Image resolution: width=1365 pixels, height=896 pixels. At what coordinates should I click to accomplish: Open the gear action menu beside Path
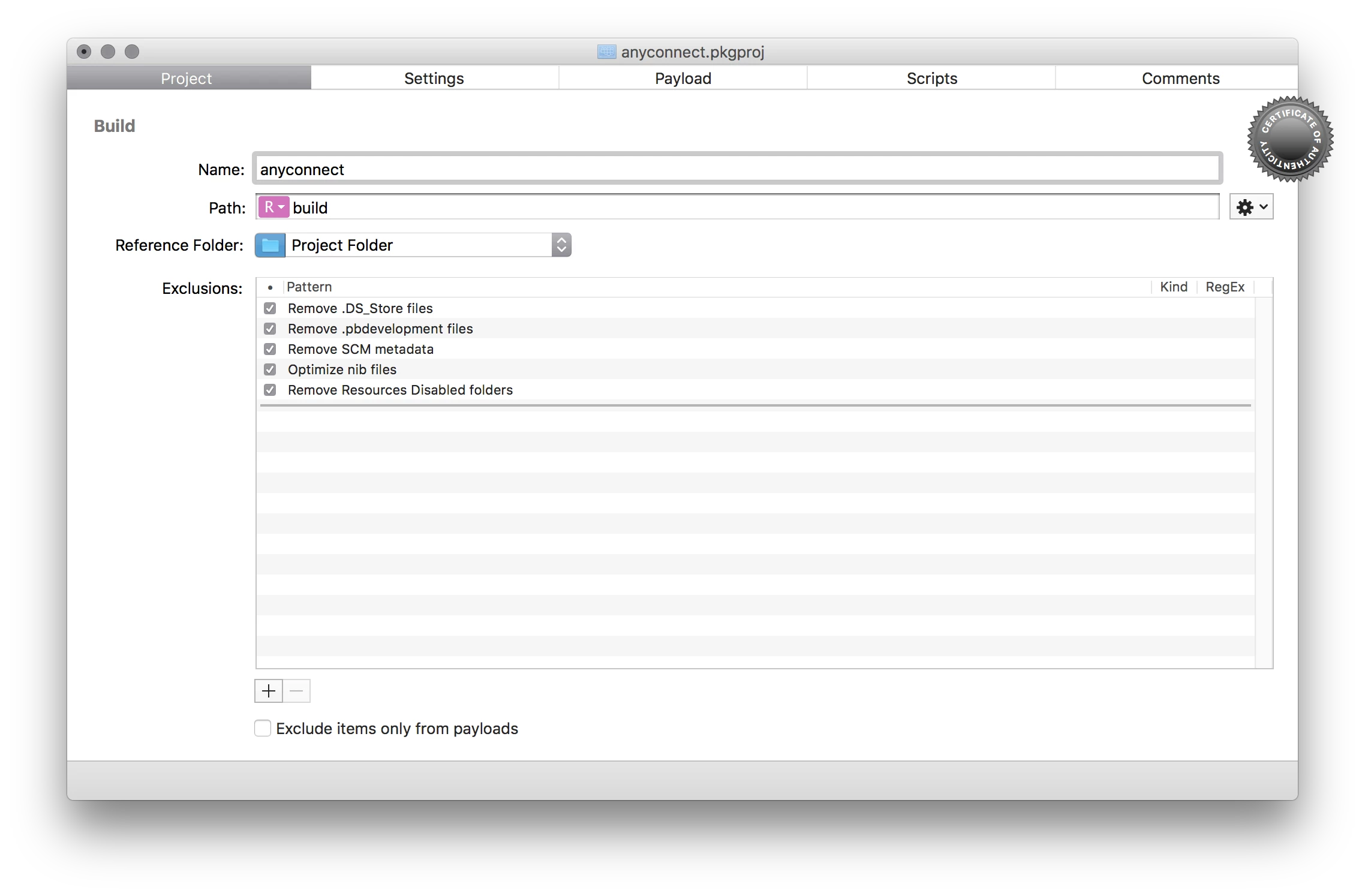tap(1251, 208)
